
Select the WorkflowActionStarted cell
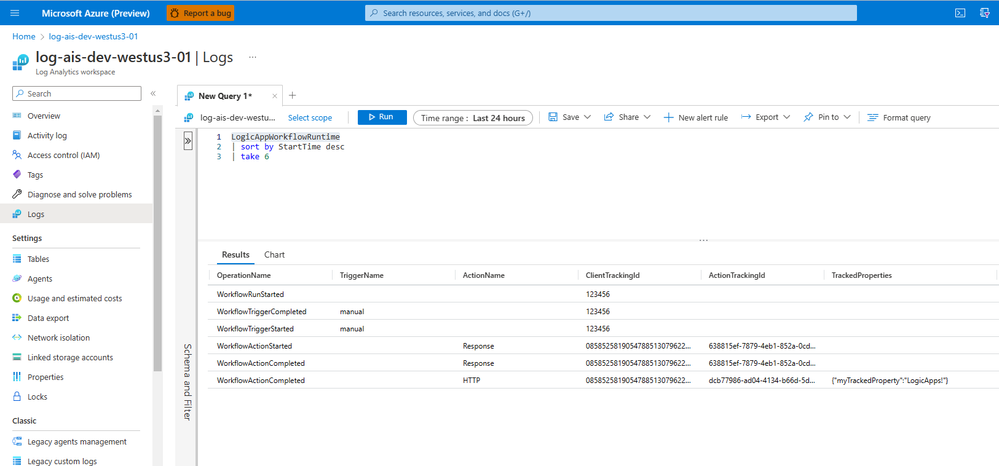254,346
